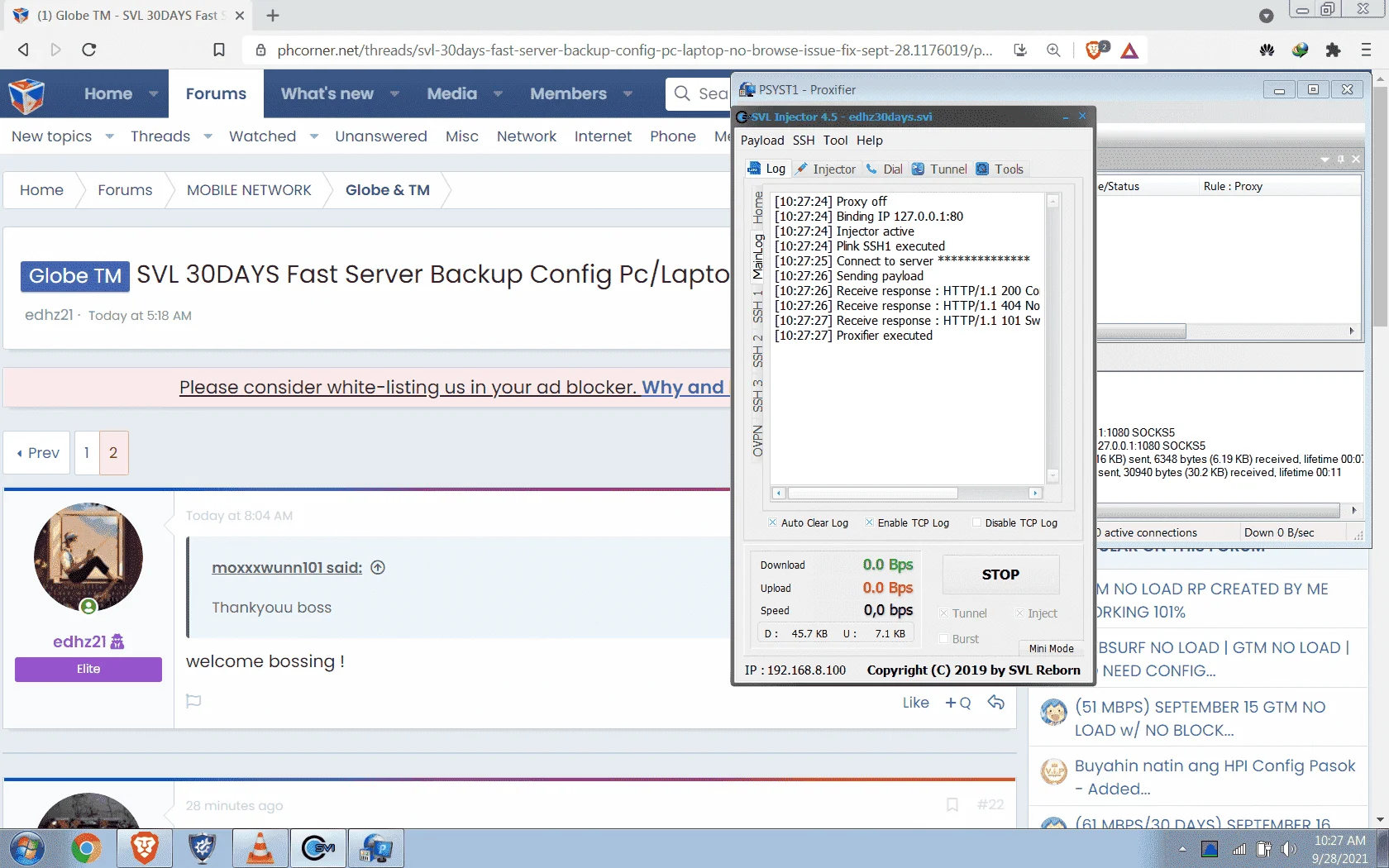Switch SVL Injector to Mini Mode

[1052, 648]
